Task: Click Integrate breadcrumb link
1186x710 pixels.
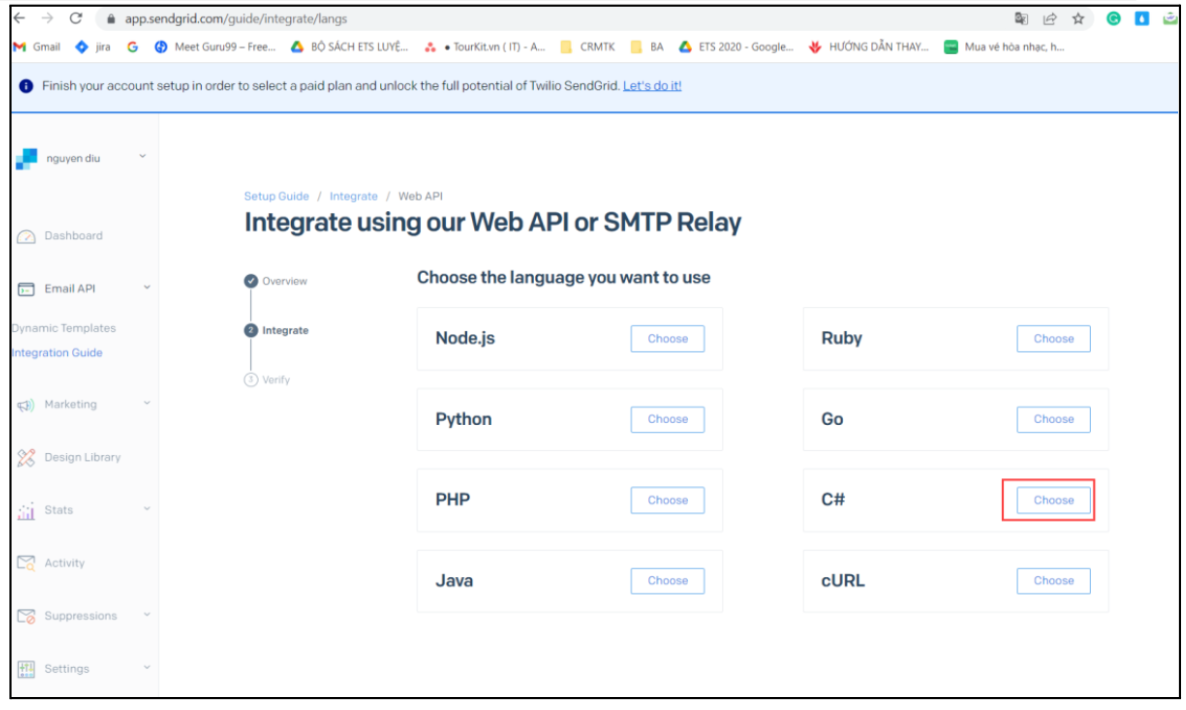Action: click(x=353, y=197)
